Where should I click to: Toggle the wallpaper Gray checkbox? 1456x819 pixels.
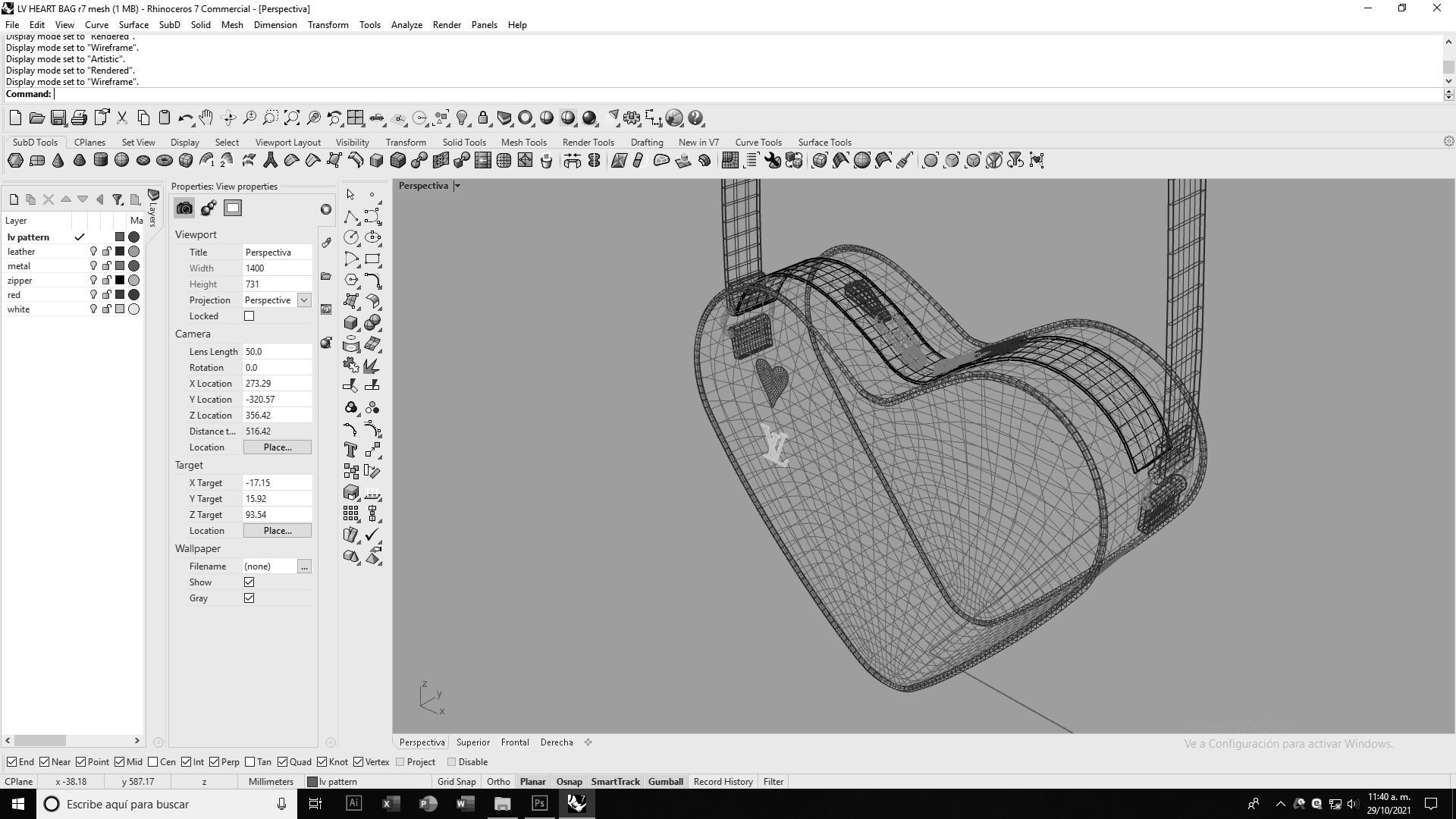pos(249,598)
